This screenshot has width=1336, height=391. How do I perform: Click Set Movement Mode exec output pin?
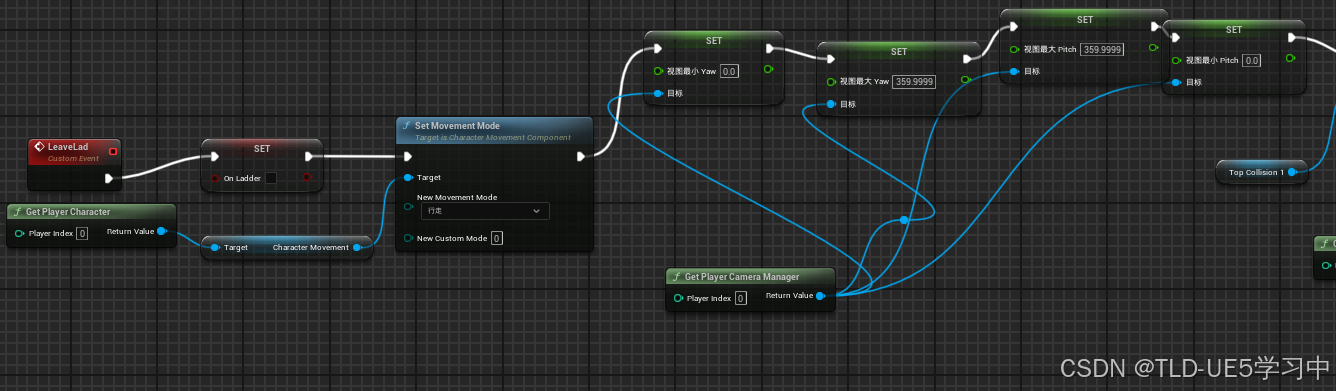point(582,156)
